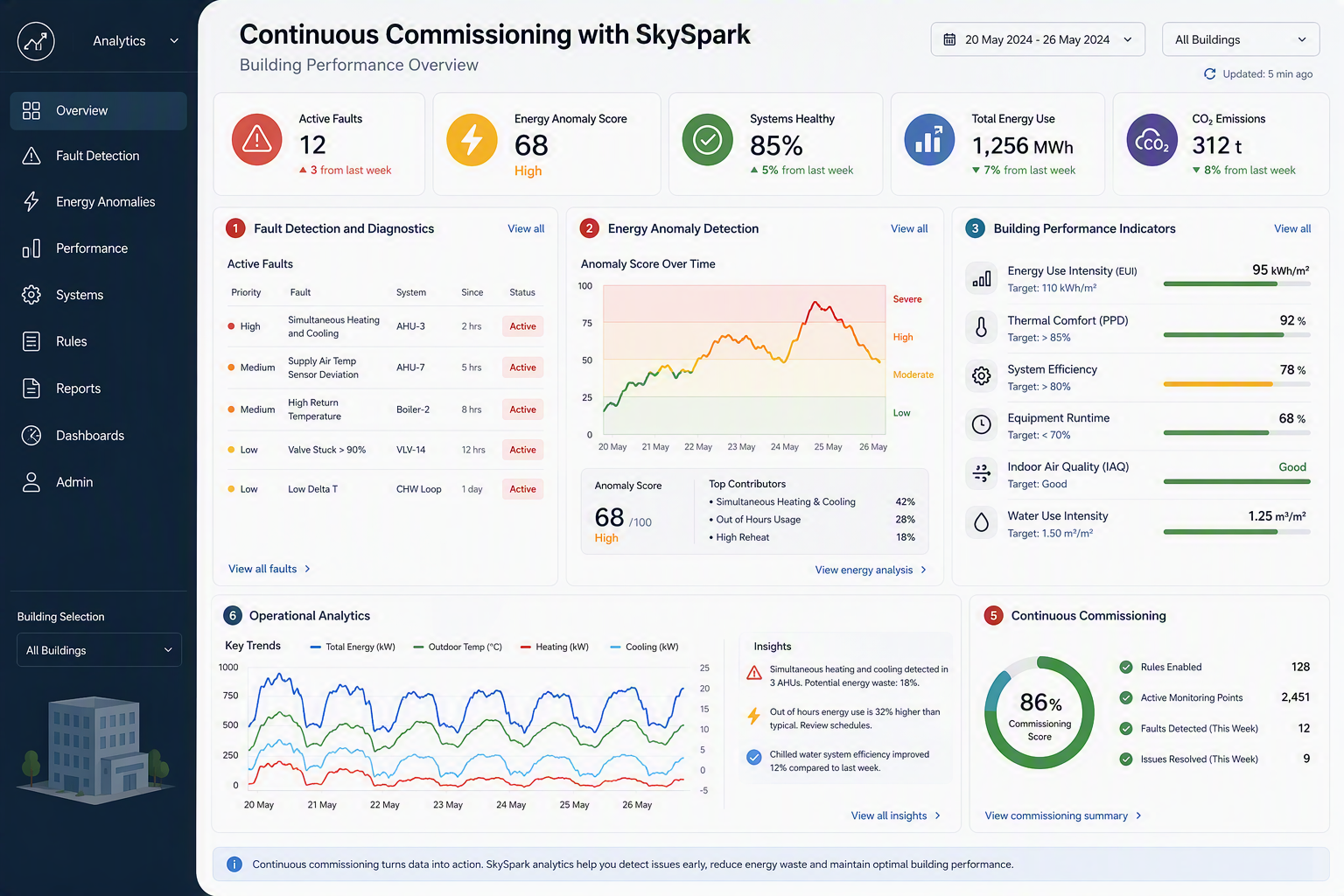Click the Thermal Comfort thermometer icon
The image size is (1344, 896).
pos(982,327)
